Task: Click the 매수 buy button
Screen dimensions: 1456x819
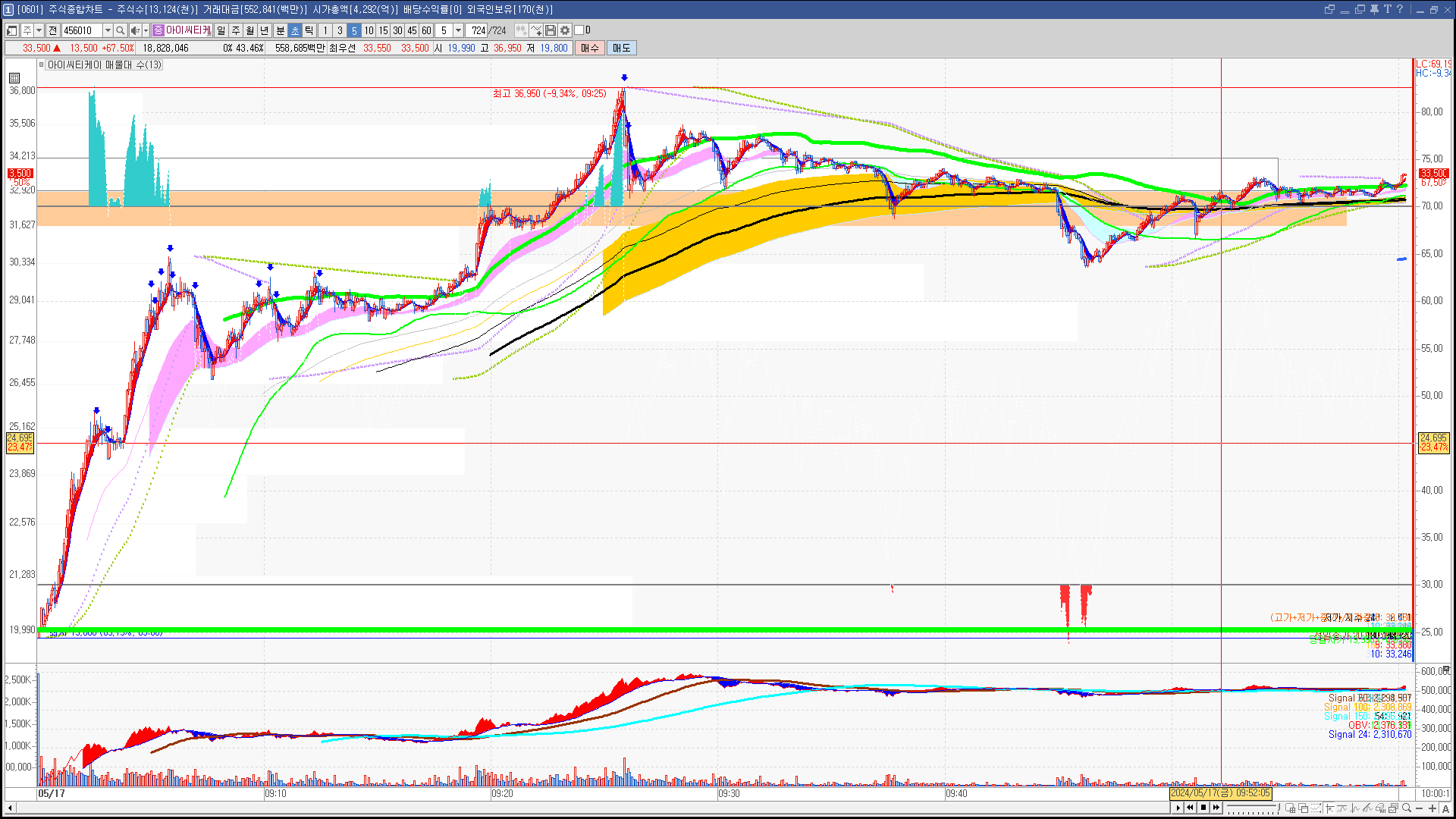Action: [x=590, y=48]
